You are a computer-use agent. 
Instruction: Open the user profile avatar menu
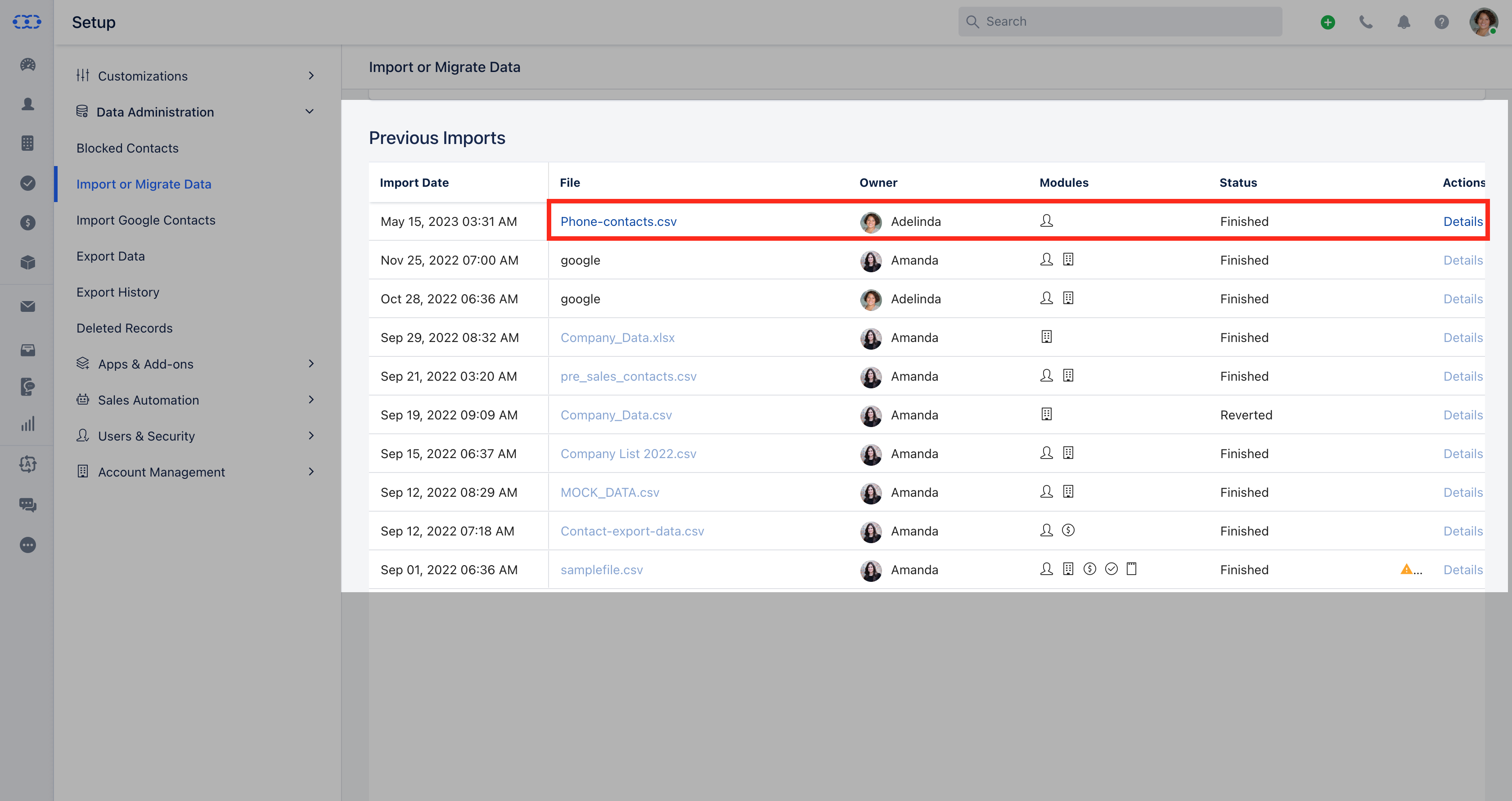[x=1483, y=22]
